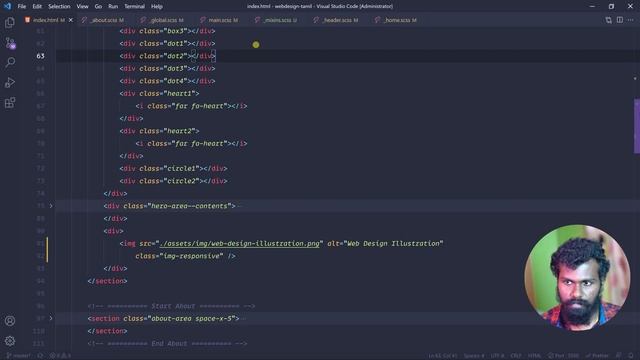Click the Spaces indentation selector
640x360 pixels.
tap(474, 356)
